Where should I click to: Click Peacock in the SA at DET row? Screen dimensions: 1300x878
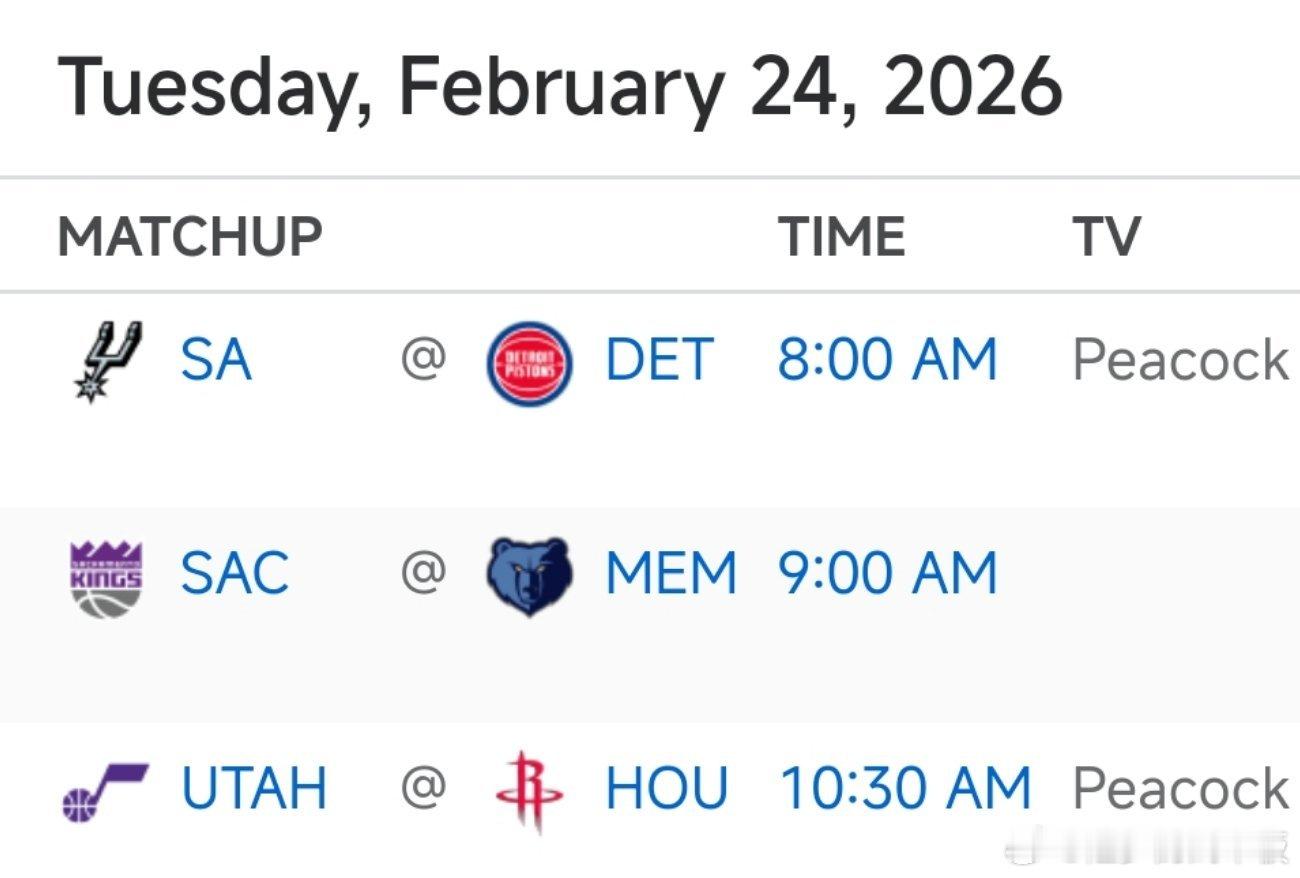click(1181, 360)
